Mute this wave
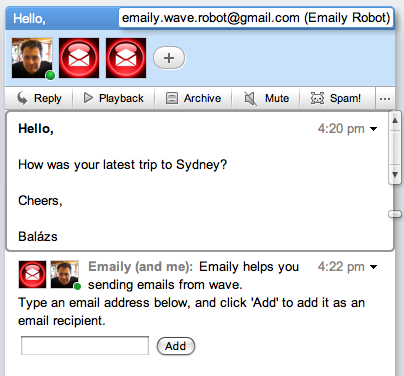The width and height of the screenshot is (404, 376). [266, 98]
